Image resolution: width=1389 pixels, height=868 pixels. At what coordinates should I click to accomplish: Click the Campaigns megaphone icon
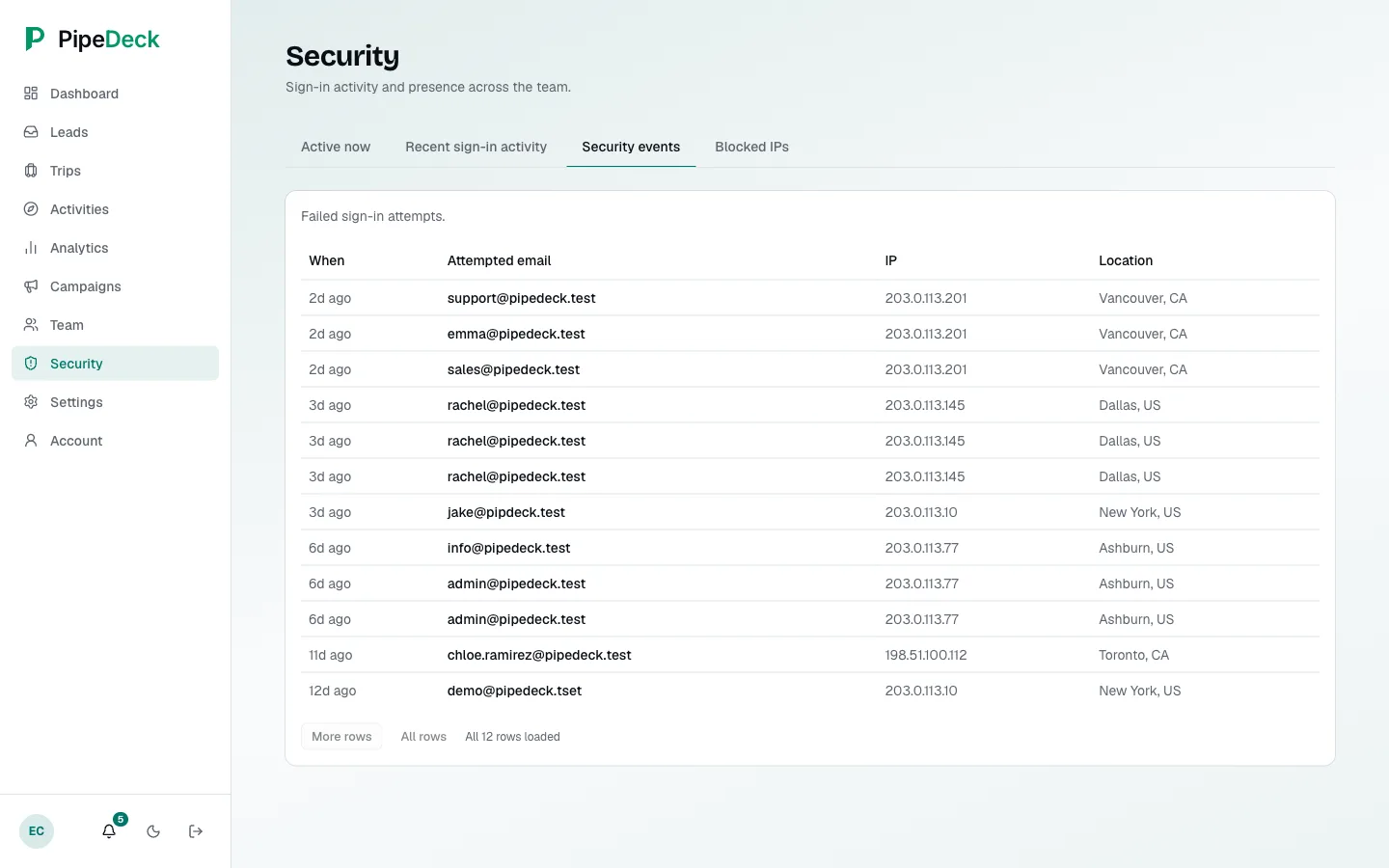[31, 286]
